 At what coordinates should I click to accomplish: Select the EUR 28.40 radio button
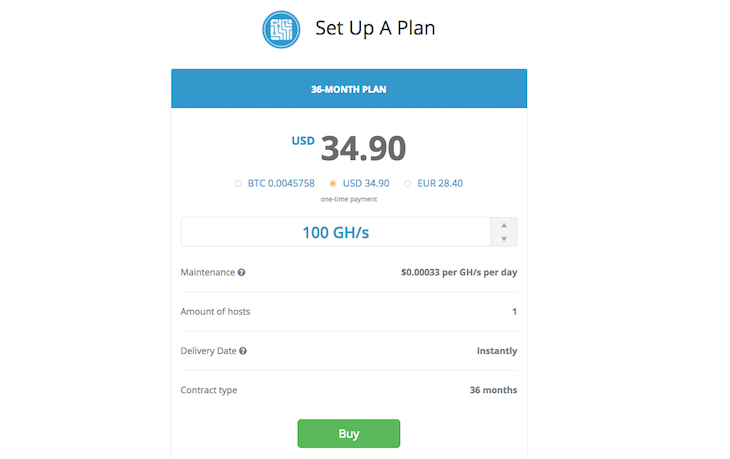tap(407, 183)
